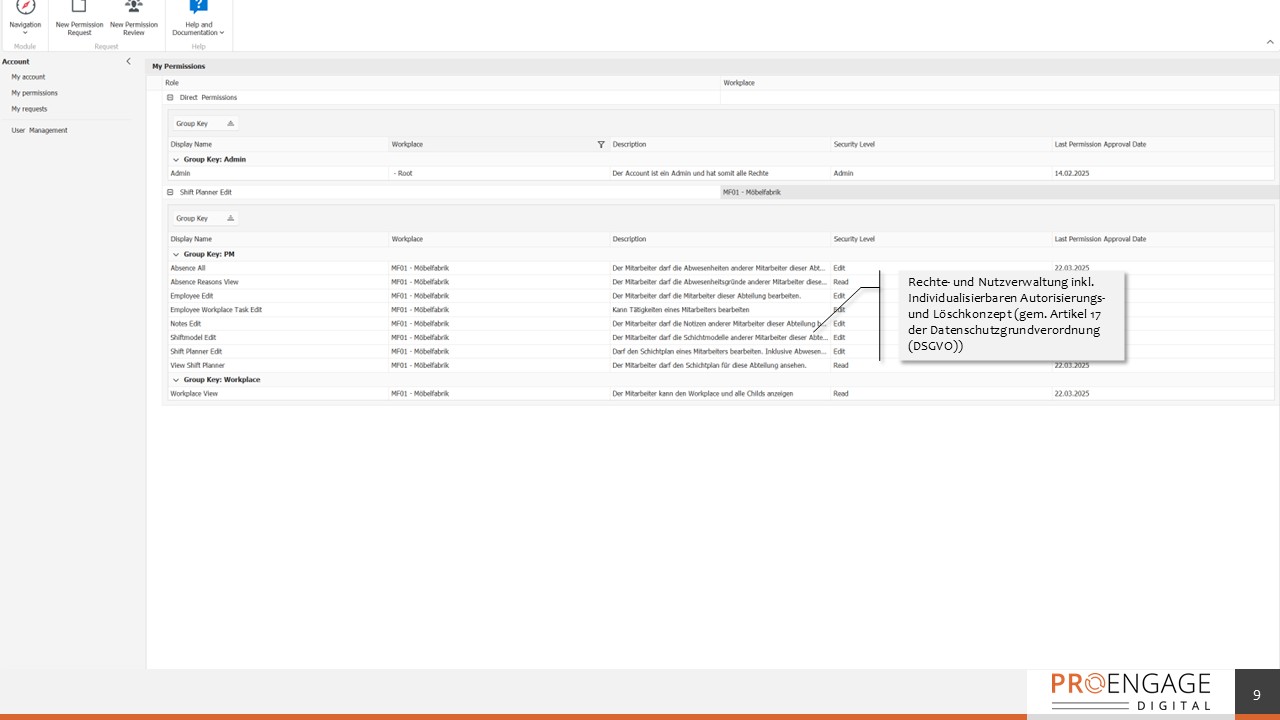1280x720 pixels.
Task: Open User Management in the sidebar
Action: 39,131
